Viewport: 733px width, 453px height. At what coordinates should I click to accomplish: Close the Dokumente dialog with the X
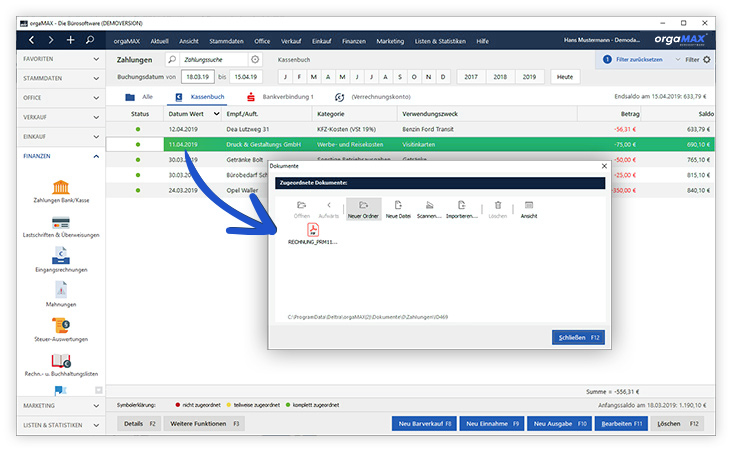pos(604,166)
